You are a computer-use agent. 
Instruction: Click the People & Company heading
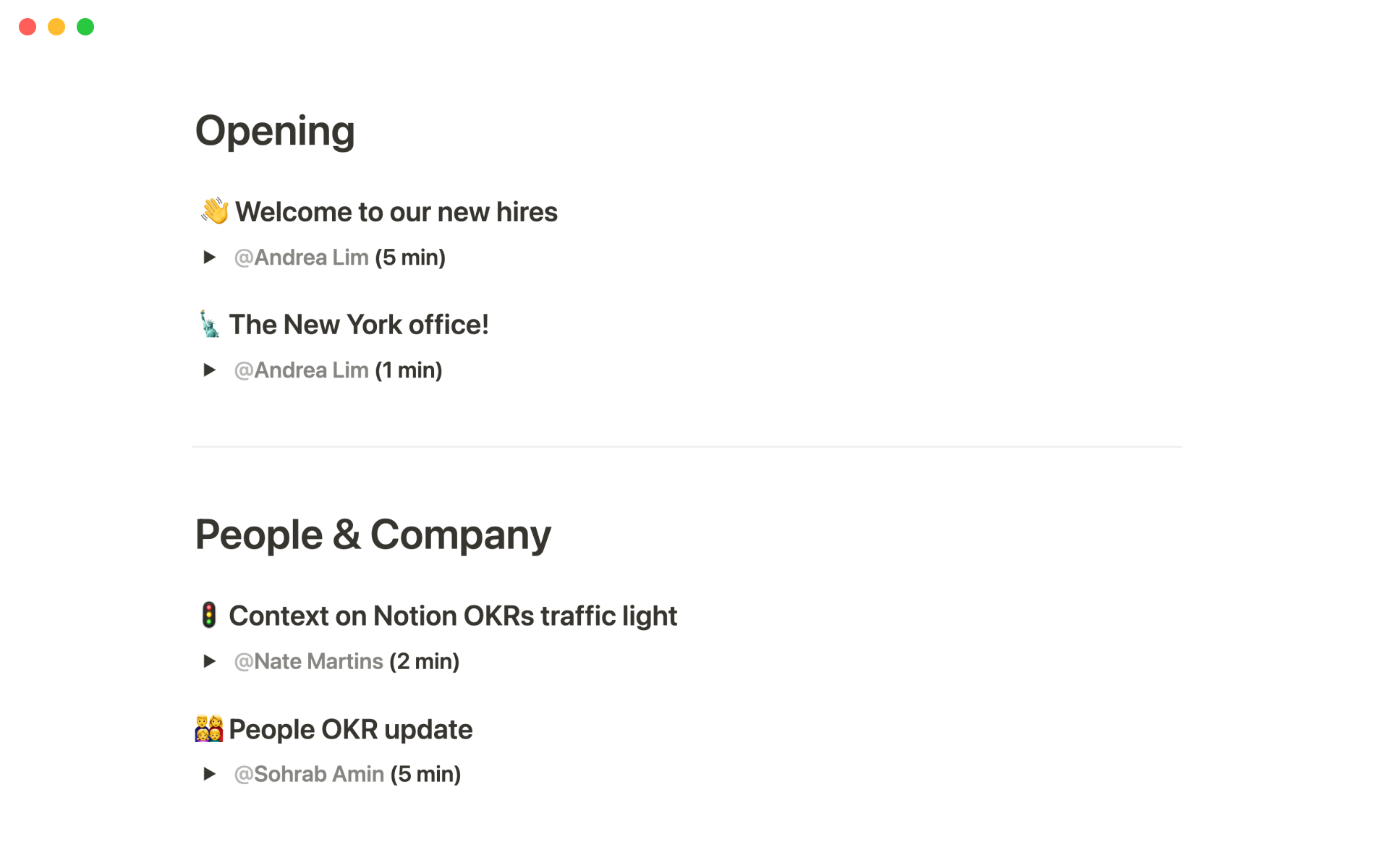(373, 535)
